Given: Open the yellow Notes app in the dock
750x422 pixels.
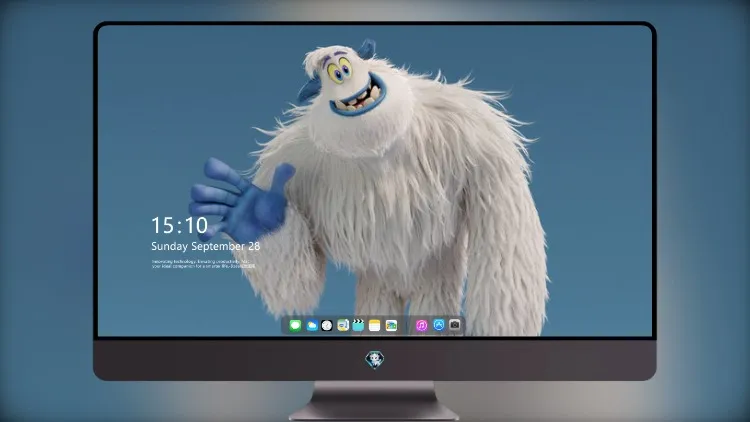Looking at the screenshot, I should coord(375,325).
